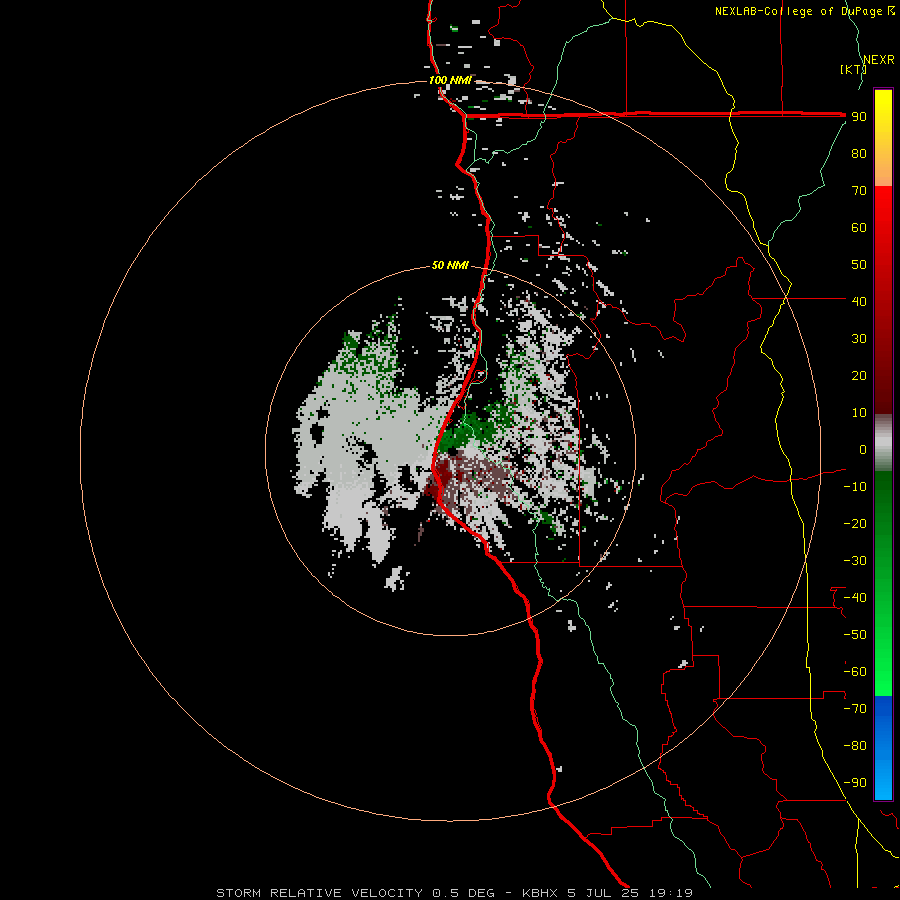900x900 pixels.
Task: Select the positive 80 value on velocity scale
Action: click(x=859, y=154)
